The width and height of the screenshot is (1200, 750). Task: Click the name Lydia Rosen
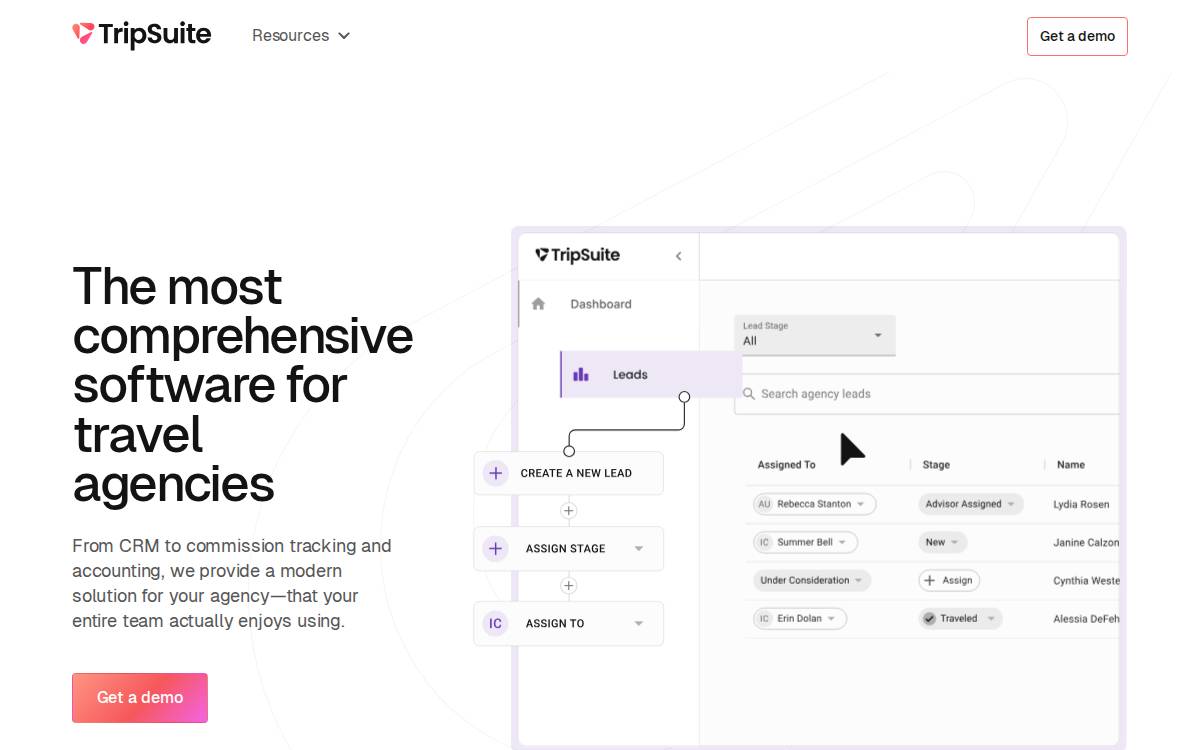[1081, 504]
